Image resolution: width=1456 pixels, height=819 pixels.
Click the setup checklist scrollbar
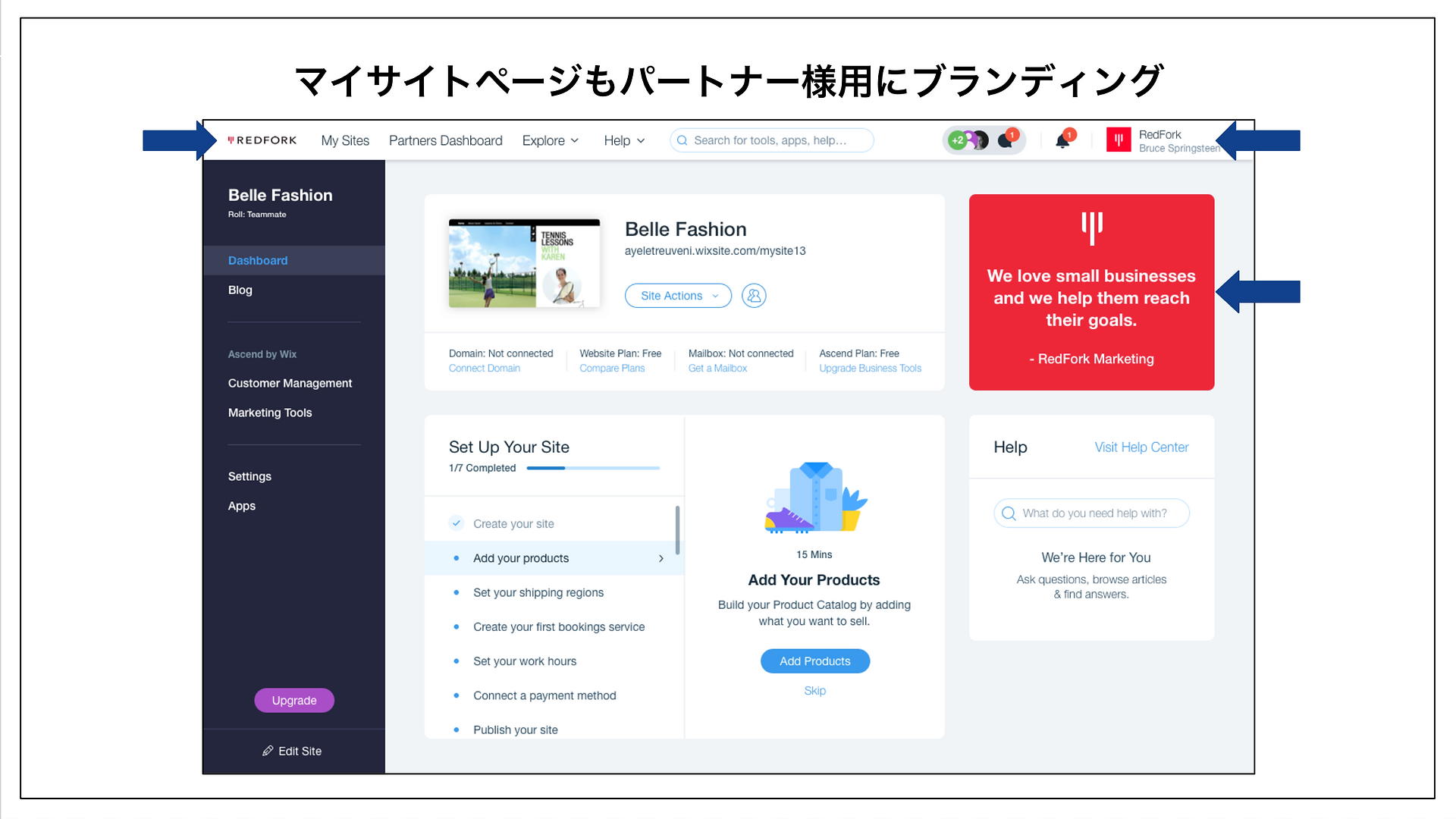[x=677, y=529]
